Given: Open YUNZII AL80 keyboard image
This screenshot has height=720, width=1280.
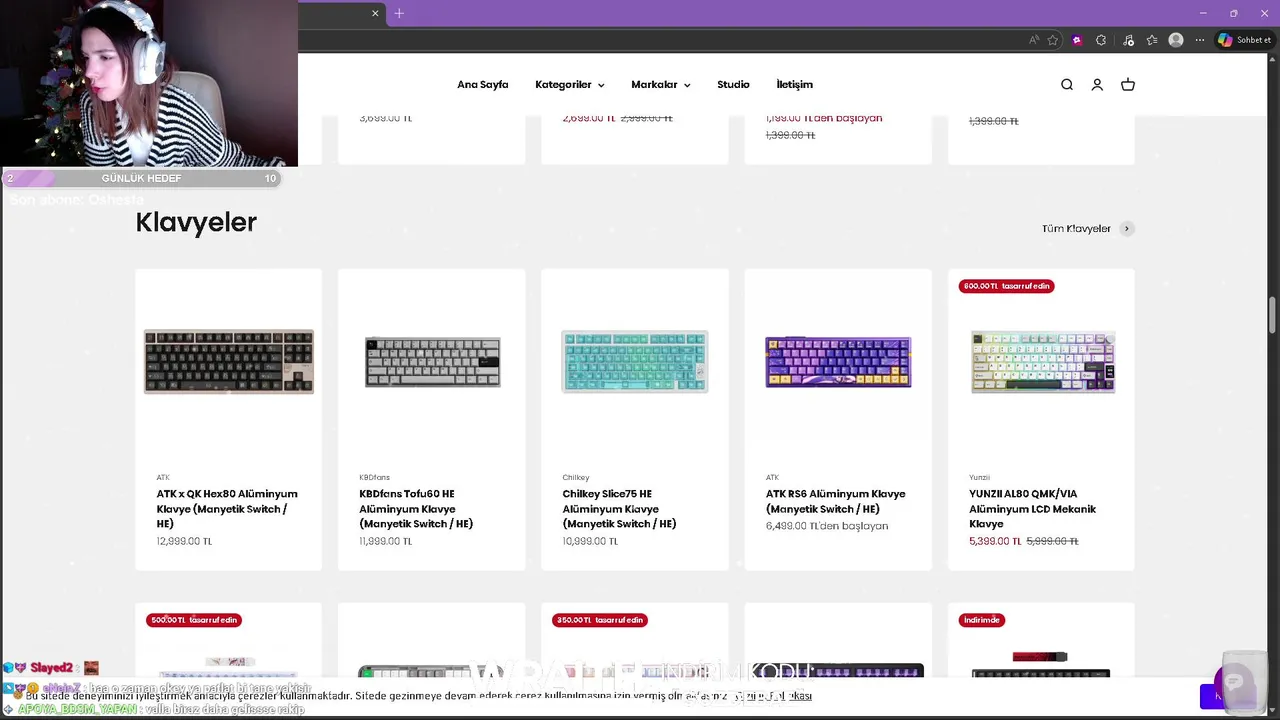Looking at the screenshot, I should point(1042,361).
